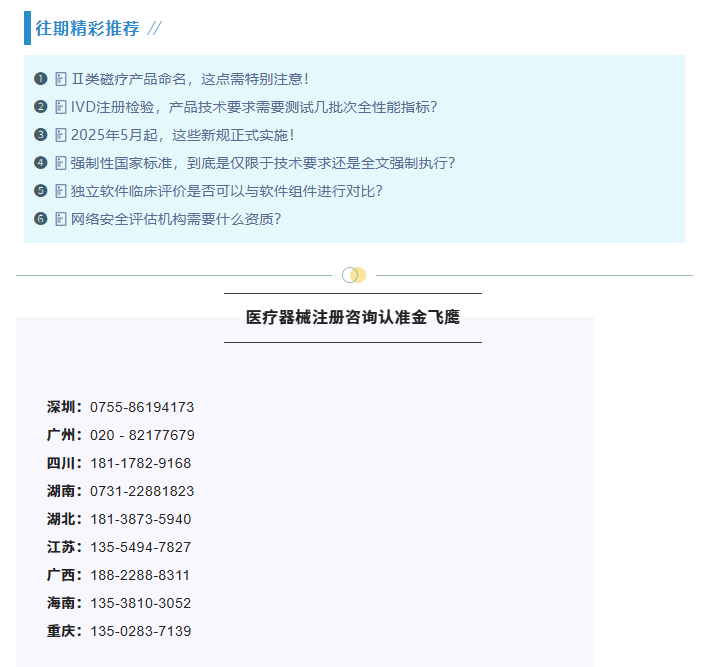Visit 独立软件临床评价是否可以与软件组件进行对比 link text

(227, 191)
